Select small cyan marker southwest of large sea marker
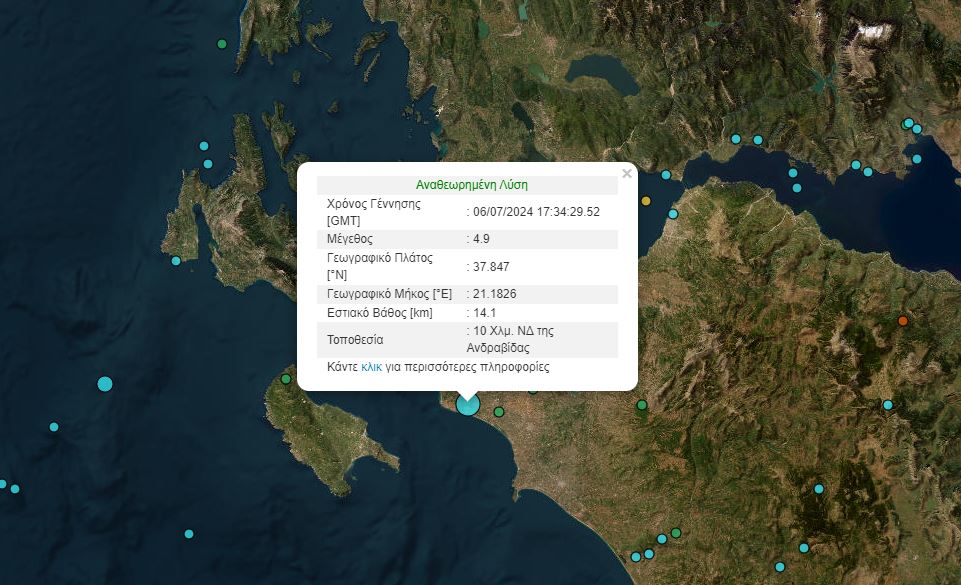This screenshot has width=961, height=585. point(54,427)
